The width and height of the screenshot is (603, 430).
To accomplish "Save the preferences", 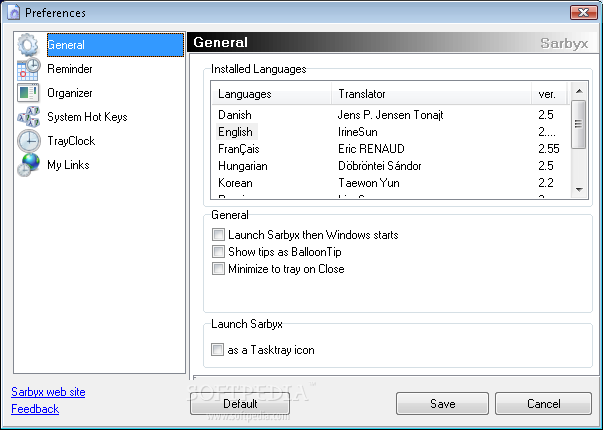I will pos(442,403).
